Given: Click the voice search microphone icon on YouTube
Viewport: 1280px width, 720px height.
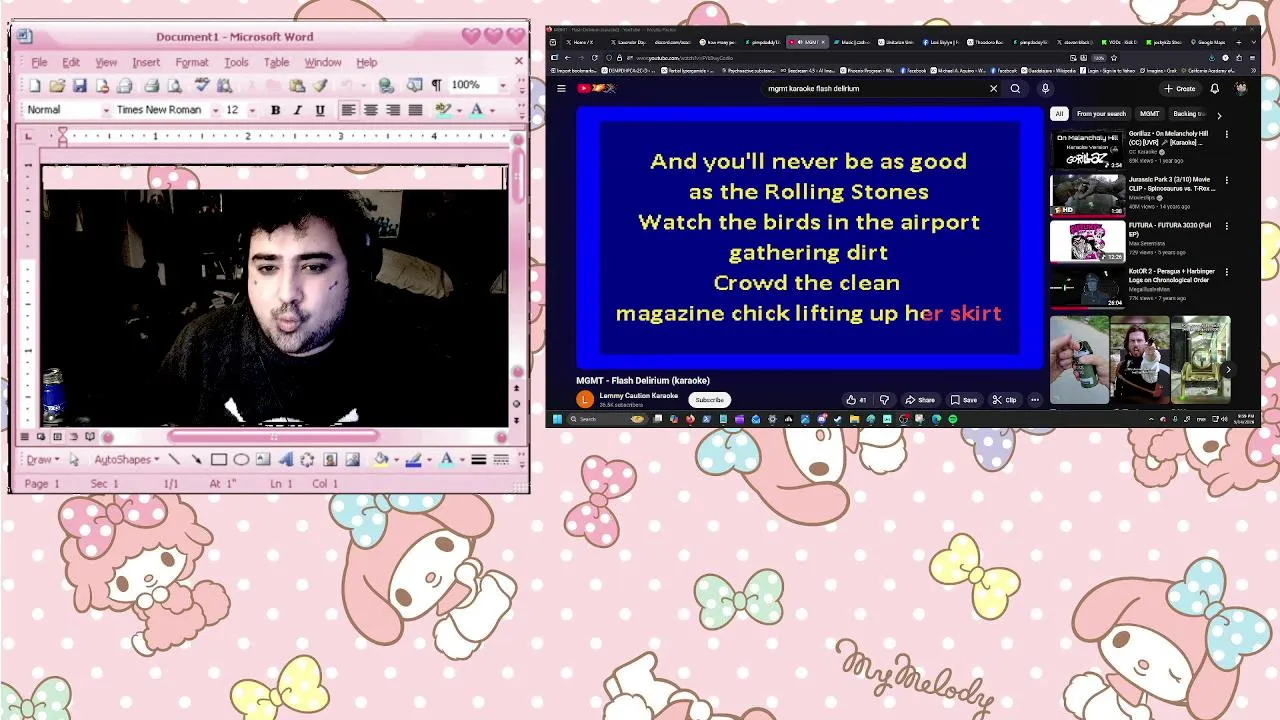Looking at the screenshot, I should click(1045, 89).
